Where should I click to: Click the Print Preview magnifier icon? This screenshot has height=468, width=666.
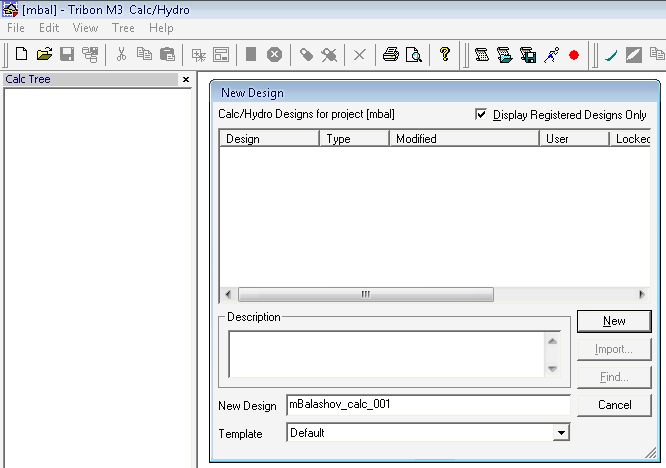pyautogui.click(x=414, y=55)
